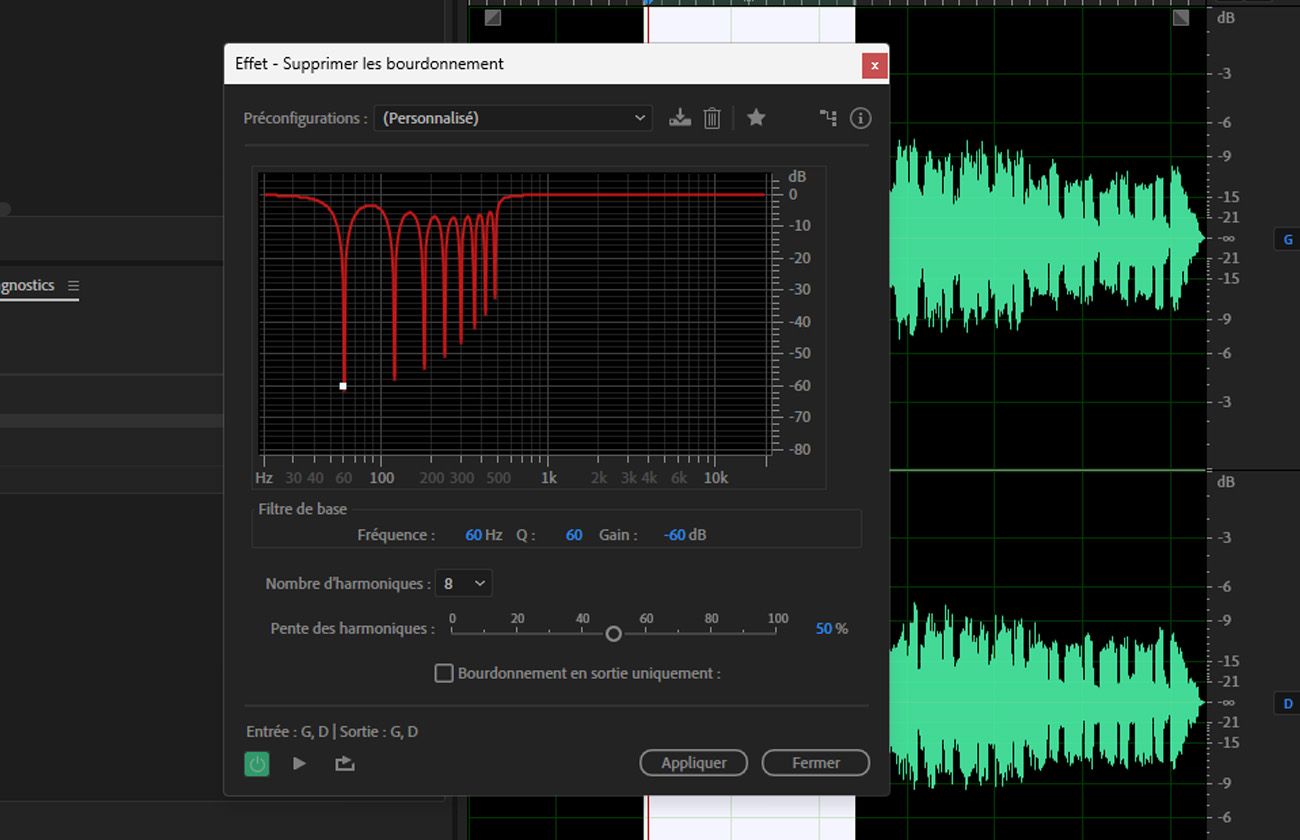Image resolution: width=1300 pixels, height=840 pixels.
Task: Delete the preset with the trash icon
Action: point(712,118)
